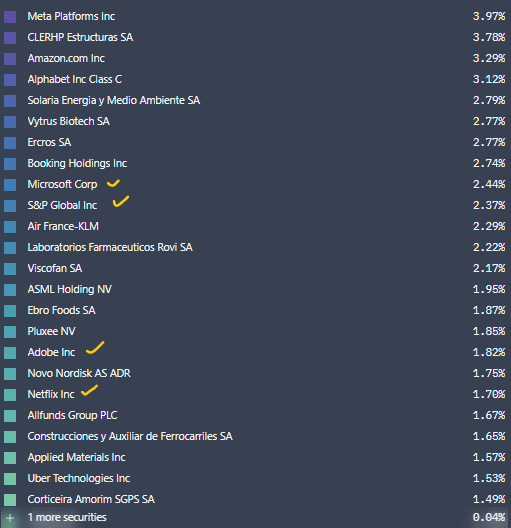Select Solaria Energia y Medio Ambiente SA
The width and height of the screenshot is (511, 528).
pos(114,100)
